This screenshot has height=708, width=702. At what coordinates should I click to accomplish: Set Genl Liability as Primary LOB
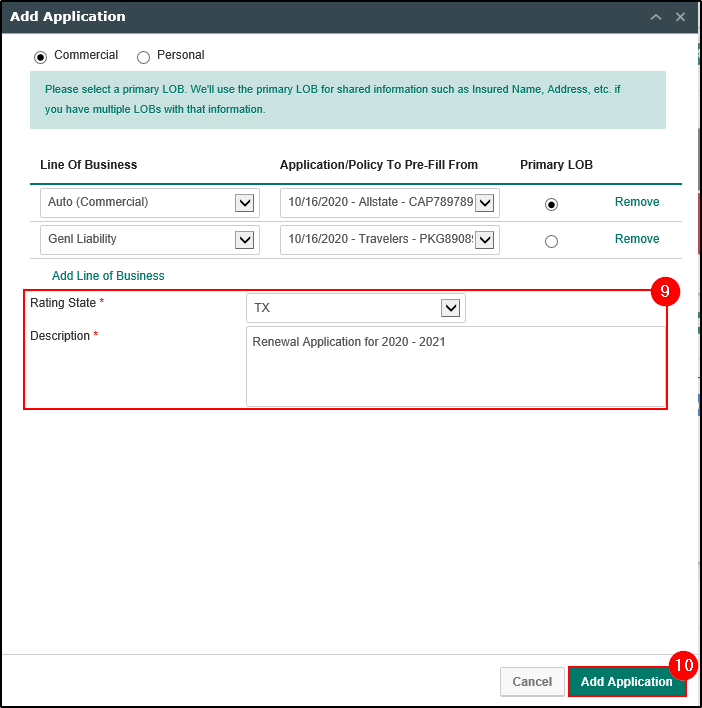click(551, 242)
